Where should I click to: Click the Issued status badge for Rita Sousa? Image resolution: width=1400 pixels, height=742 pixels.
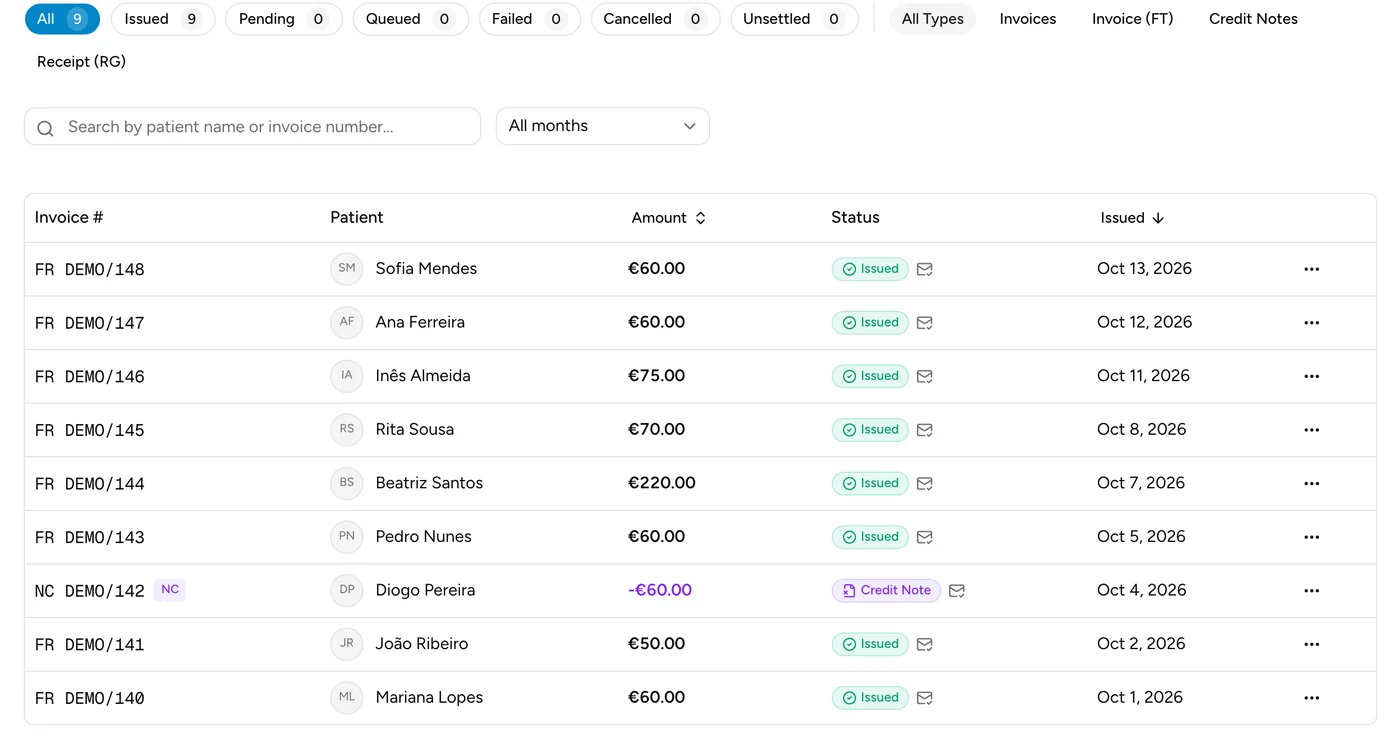click(870, 430)
